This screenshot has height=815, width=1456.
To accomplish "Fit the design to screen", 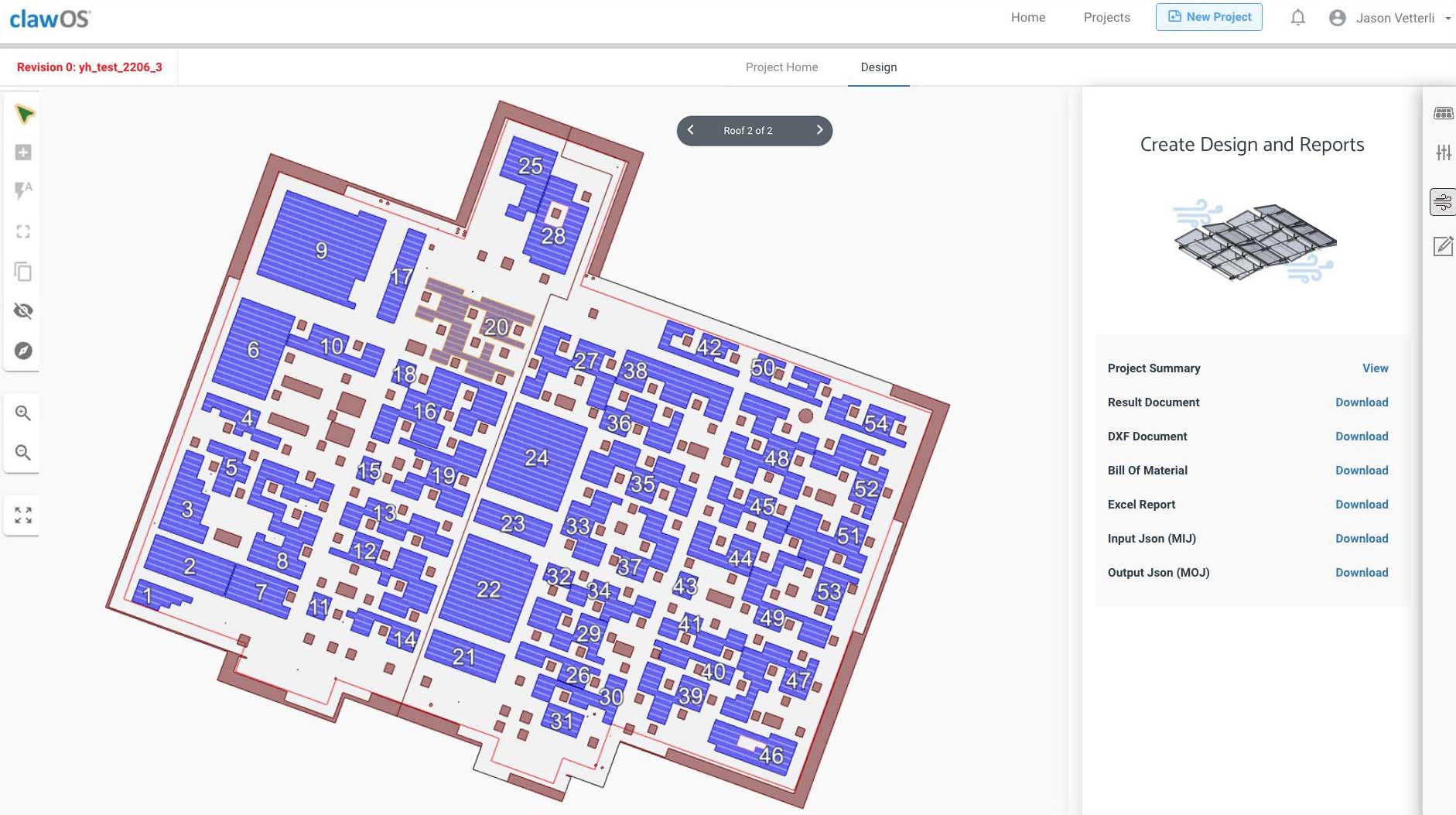I will [23, 515].
